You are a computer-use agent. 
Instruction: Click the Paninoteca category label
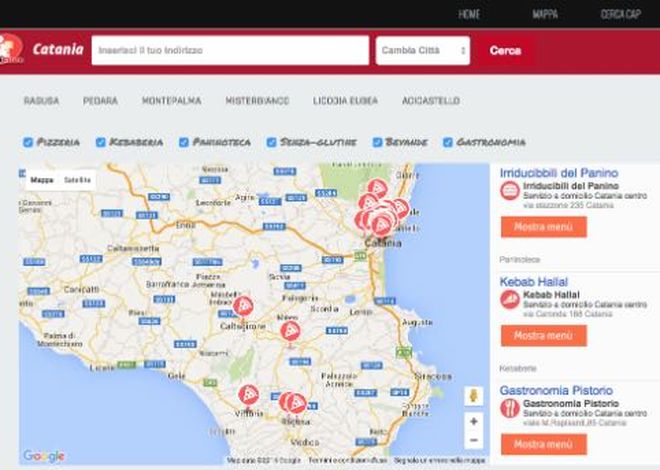[519, 260]
